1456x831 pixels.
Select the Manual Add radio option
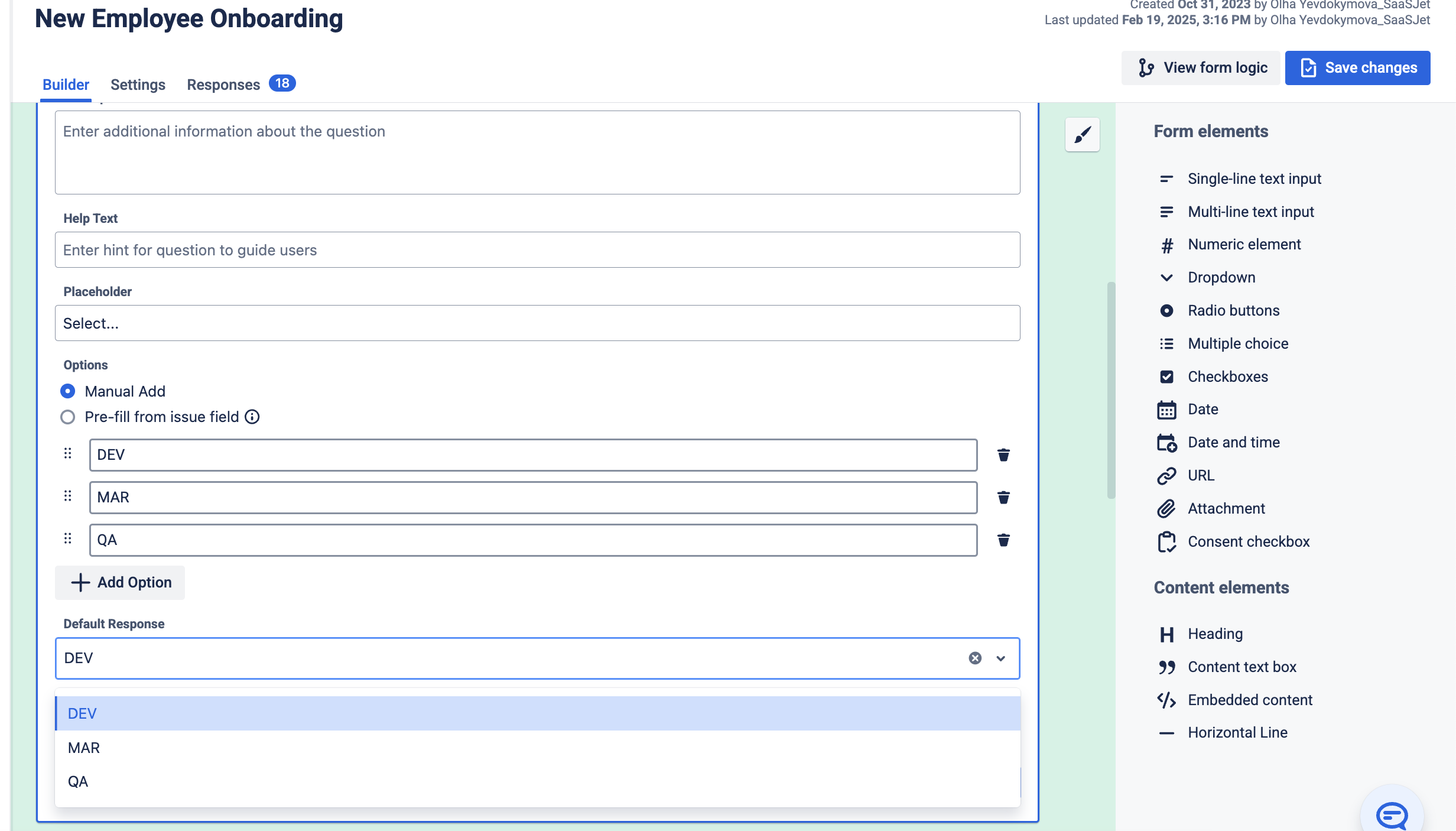tap(68, 391)
